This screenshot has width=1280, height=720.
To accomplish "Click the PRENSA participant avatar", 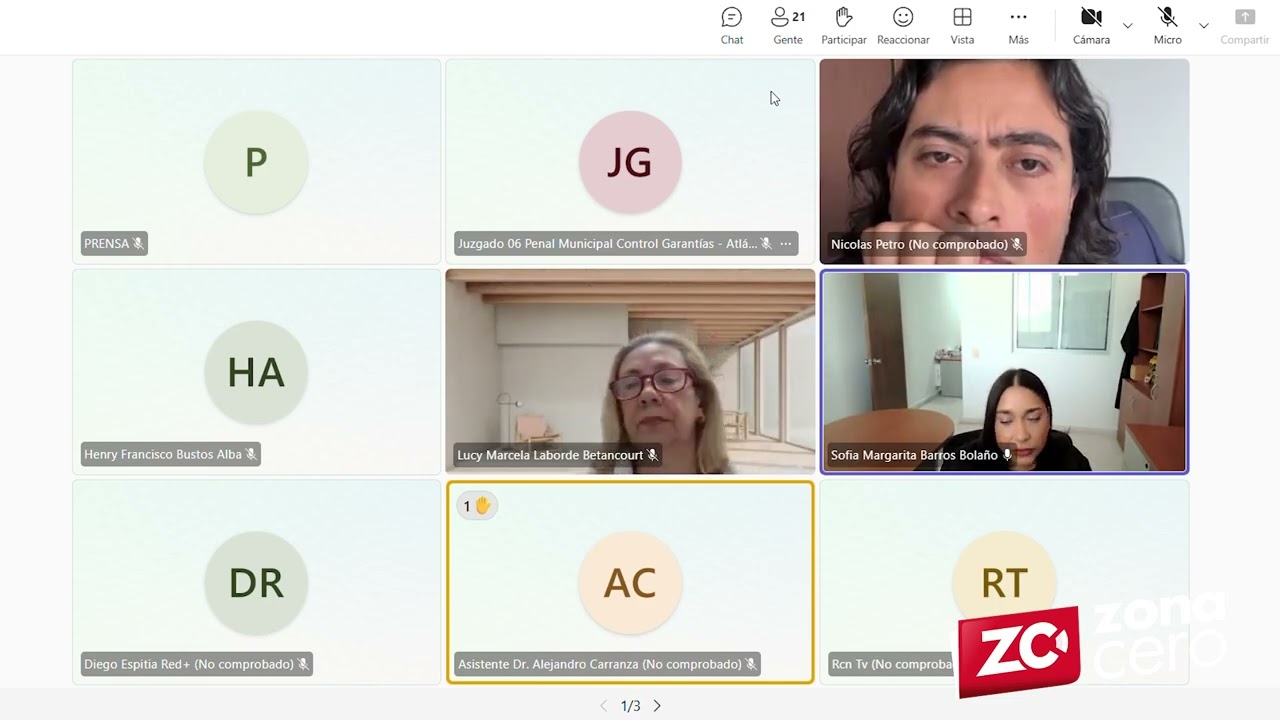I will pos(256,162).
